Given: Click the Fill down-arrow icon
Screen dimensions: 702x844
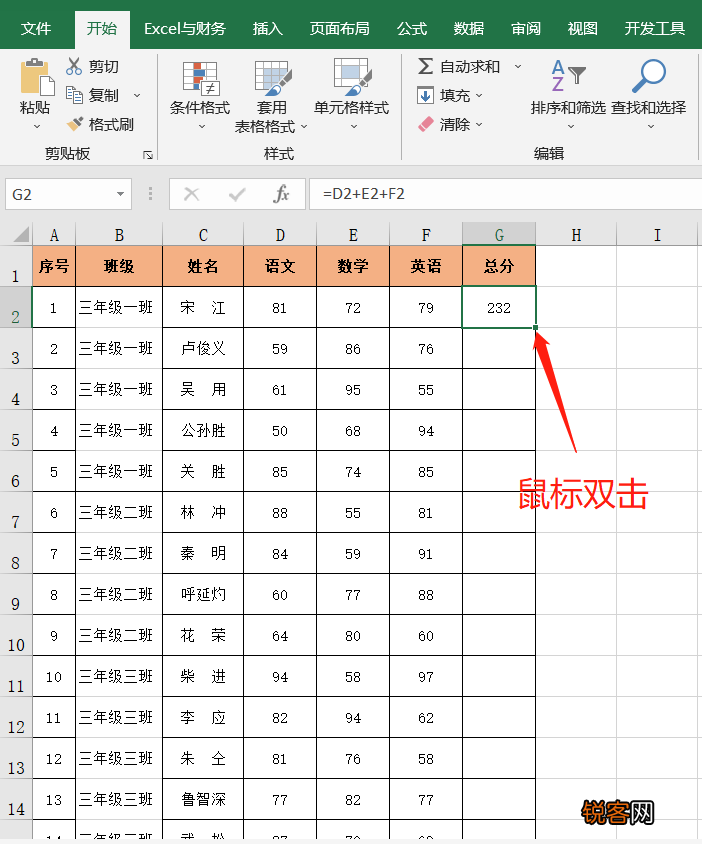Looking at the screenshot, I should pos(425,96).
